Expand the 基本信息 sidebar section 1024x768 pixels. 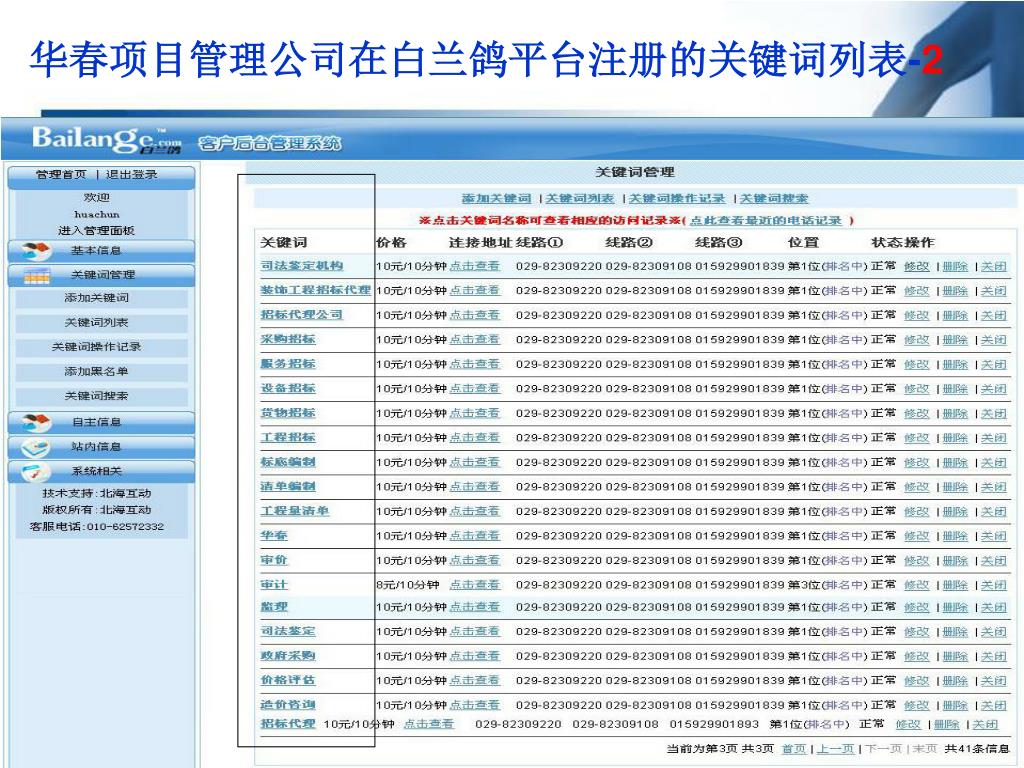click(x=96, y=250)
